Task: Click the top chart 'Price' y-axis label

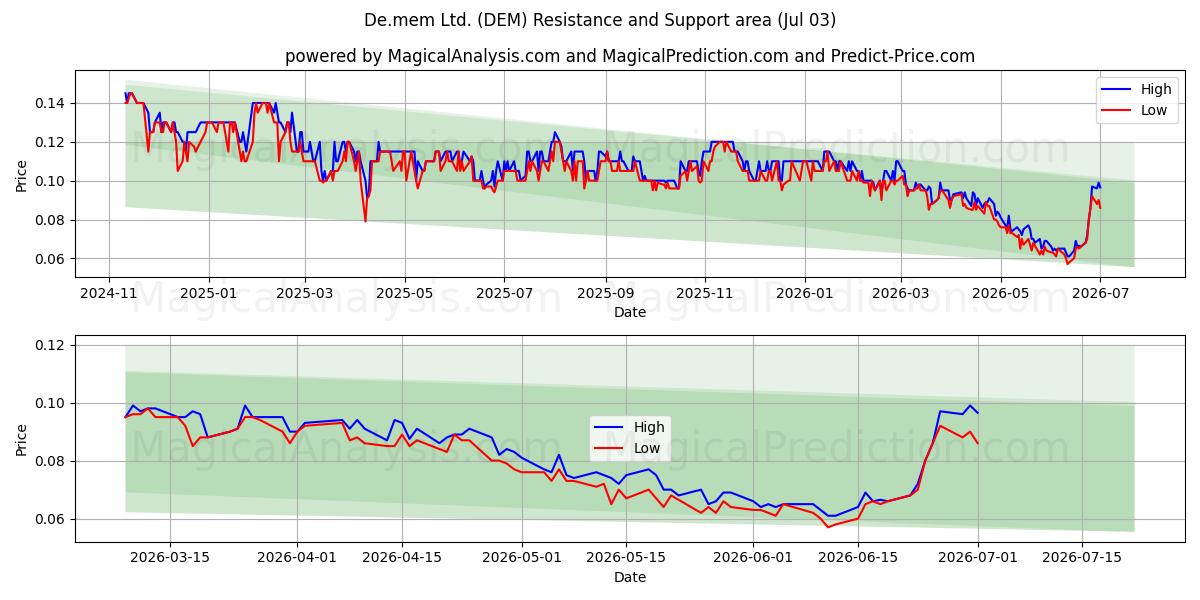Action: [22, 174]
